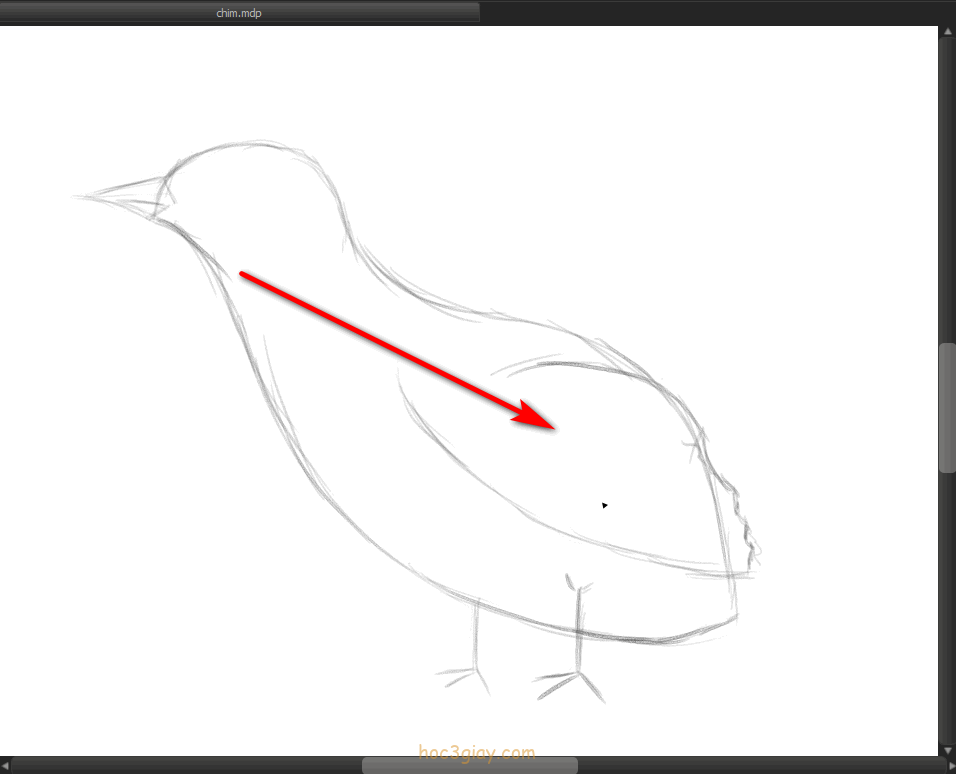The width and height of the screenshot is (956, 774).
Task: Click the scroll up arrow
Action: 947,31
